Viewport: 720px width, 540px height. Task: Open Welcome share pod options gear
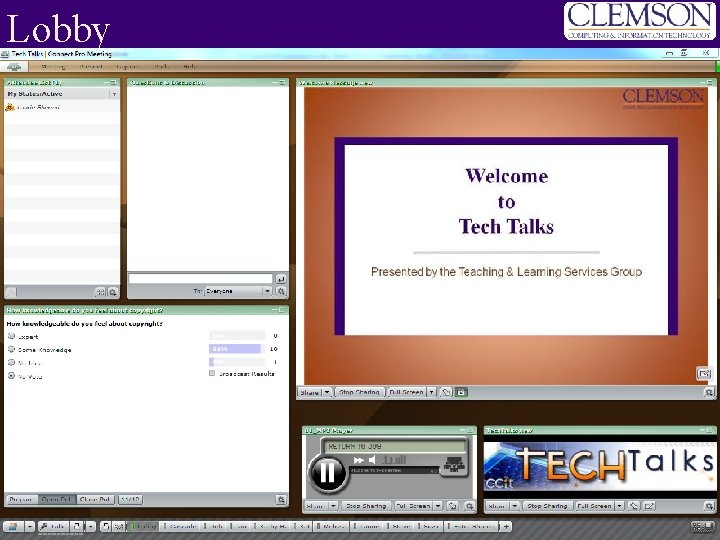(x=709, y=392)
